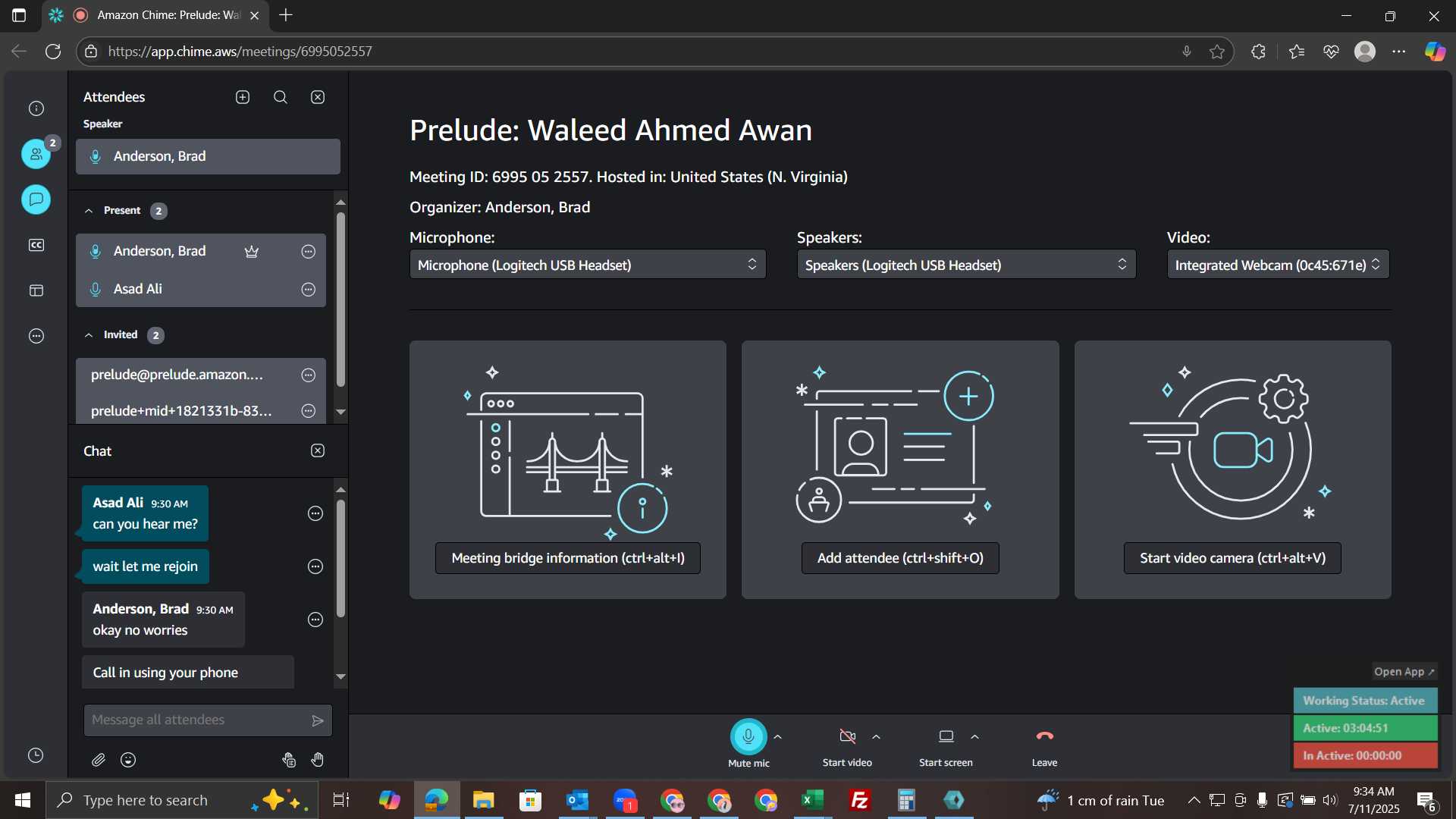Open the Speakers device dropdown
1456x819 pixels.
coord(966,265)
